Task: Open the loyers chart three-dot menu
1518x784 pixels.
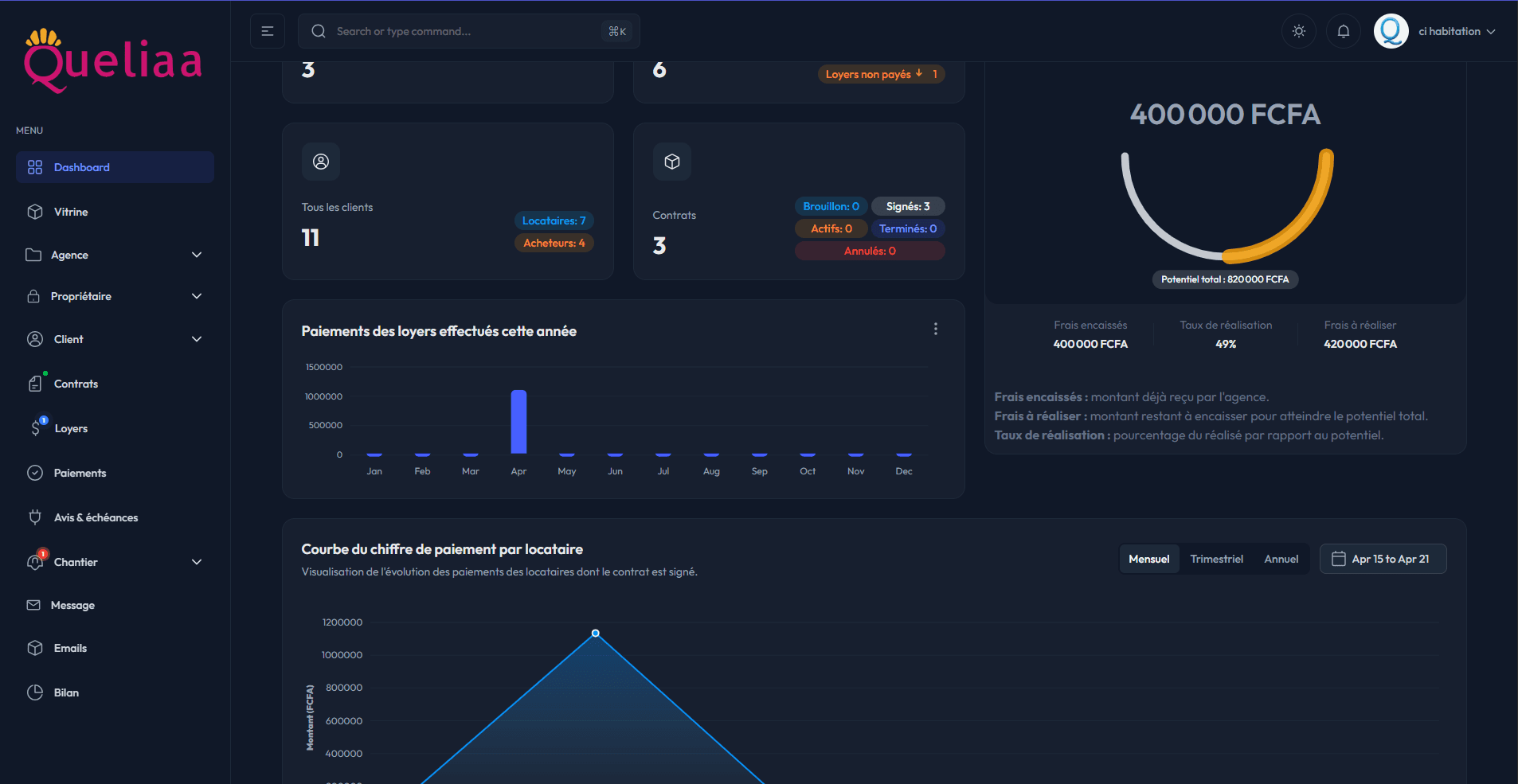Action: click(936, 329)
